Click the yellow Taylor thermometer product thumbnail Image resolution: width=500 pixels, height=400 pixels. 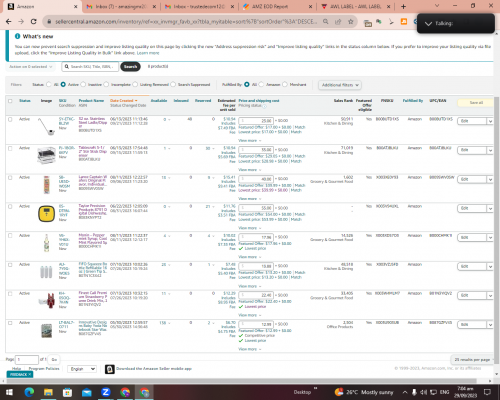pos(46,214)
